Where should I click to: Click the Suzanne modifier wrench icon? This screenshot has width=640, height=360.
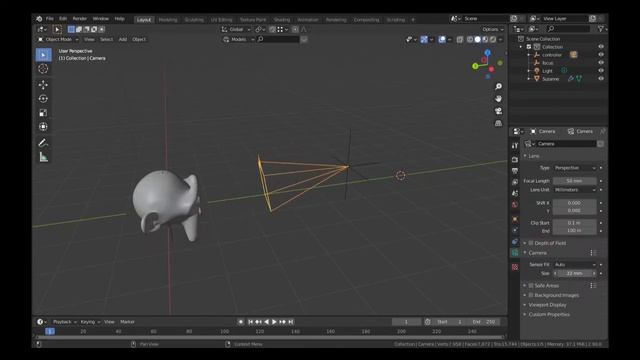571,79
